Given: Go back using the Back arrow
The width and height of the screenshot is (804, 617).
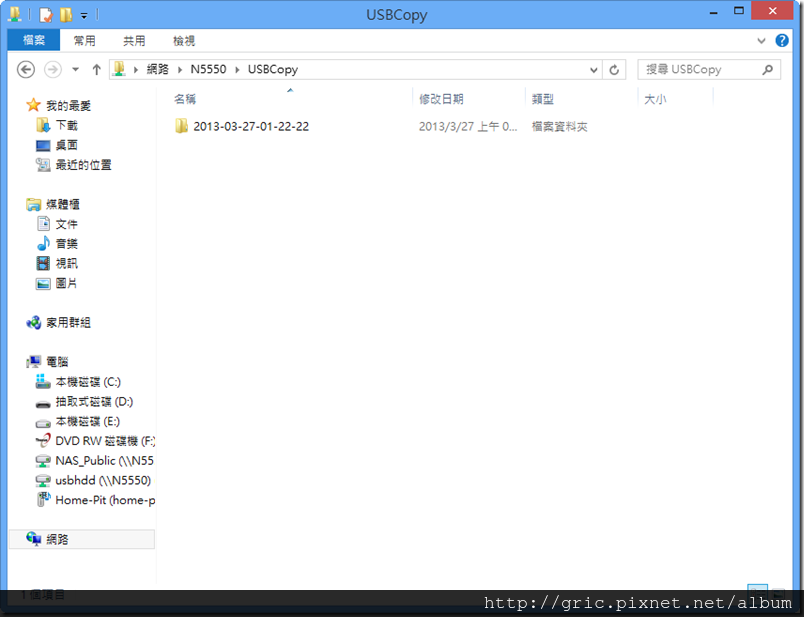Looking at the screenshot, I should [26, 69].
